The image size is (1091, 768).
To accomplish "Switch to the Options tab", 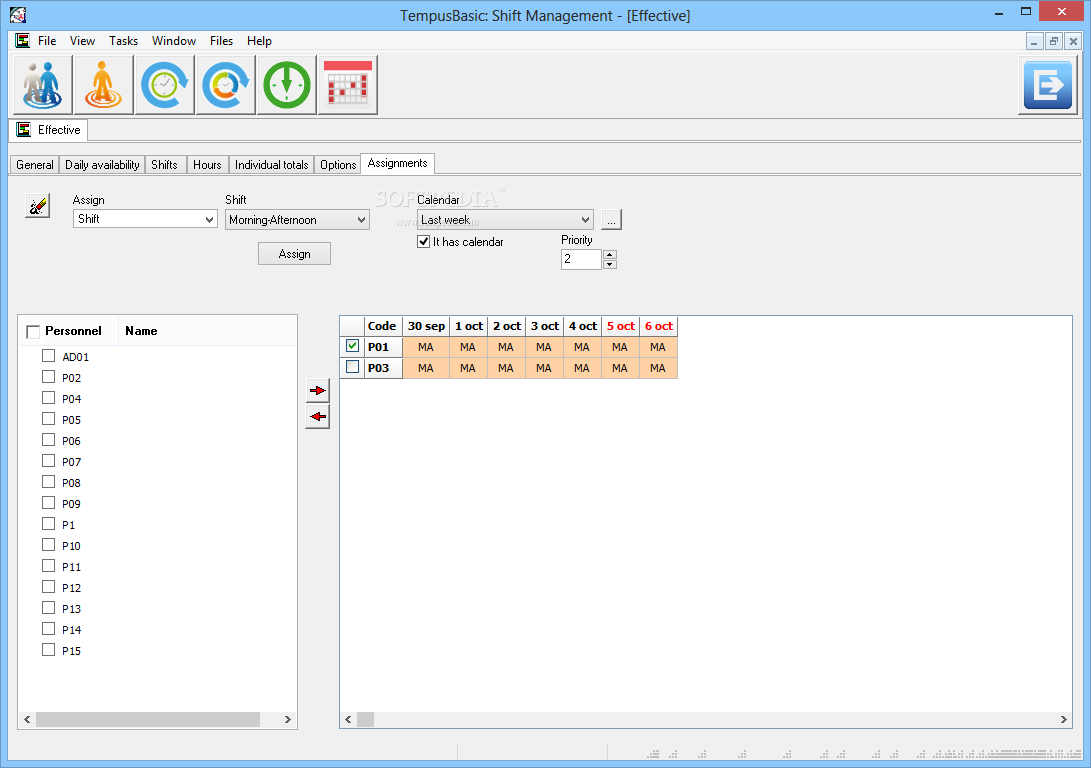I will tap(338, 165).
